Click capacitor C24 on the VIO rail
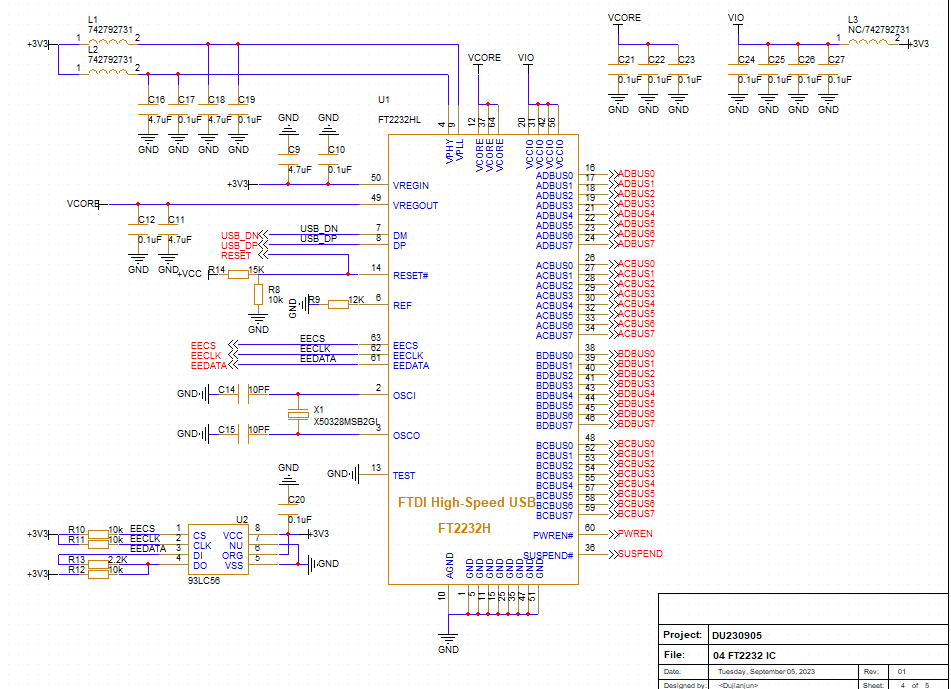951x689 pixels. coord(738,69)
